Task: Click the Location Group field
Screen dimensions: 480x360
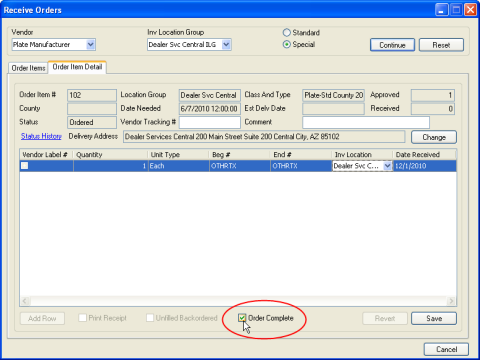Action: coord(210,95)
